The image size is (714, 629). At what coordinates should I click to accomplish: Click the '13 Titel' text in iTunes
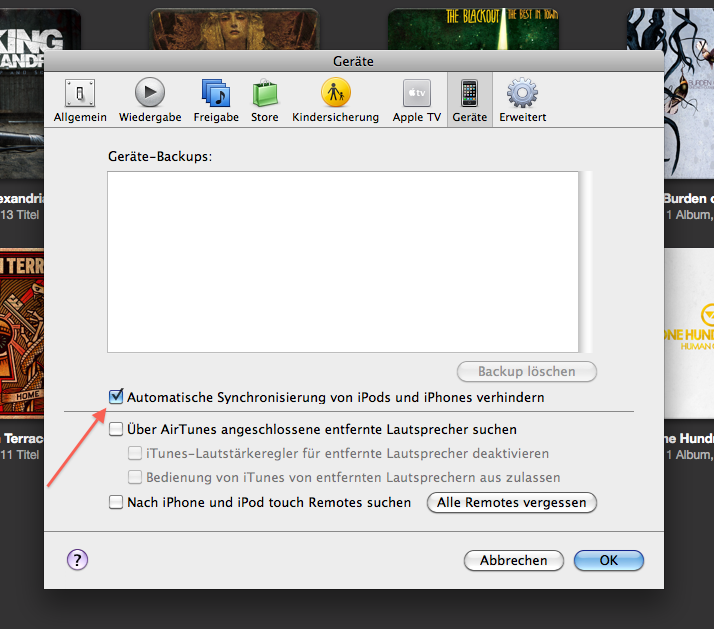(x=20, y=215)
